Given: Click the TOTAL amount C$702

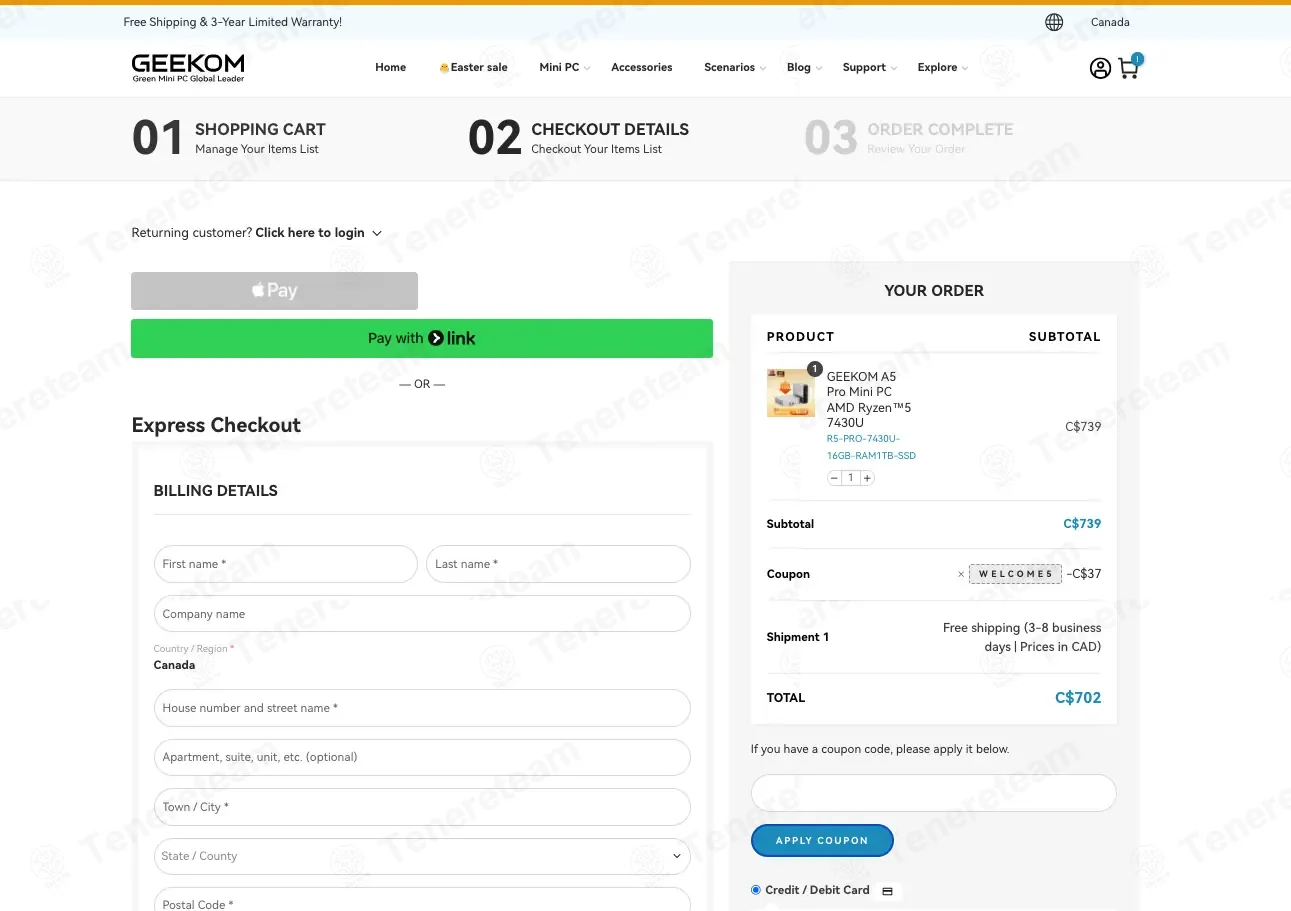Looking at the screenshot, I should [1078, 698].
